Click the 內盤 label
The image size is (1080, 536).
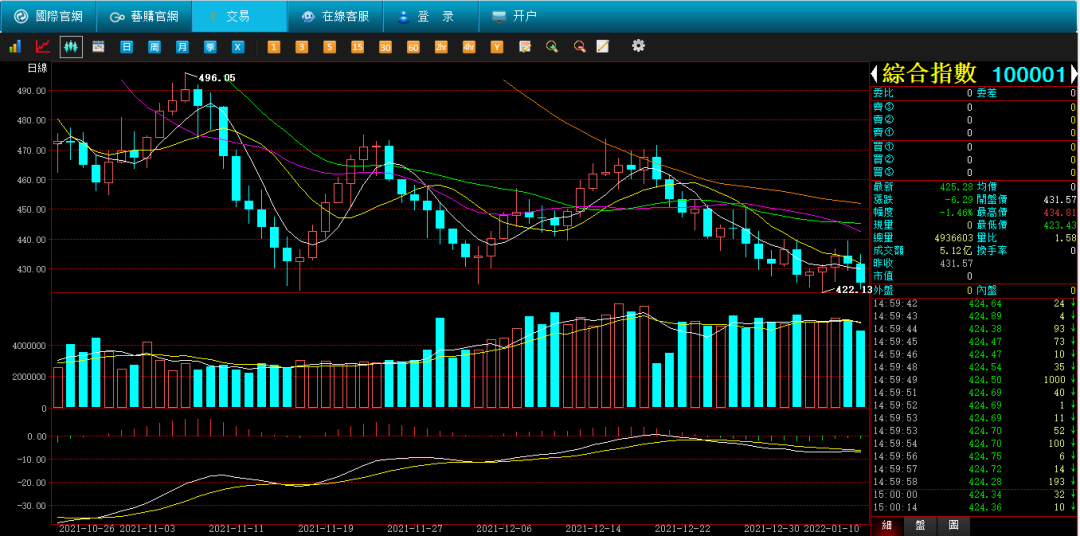point(986,290)
